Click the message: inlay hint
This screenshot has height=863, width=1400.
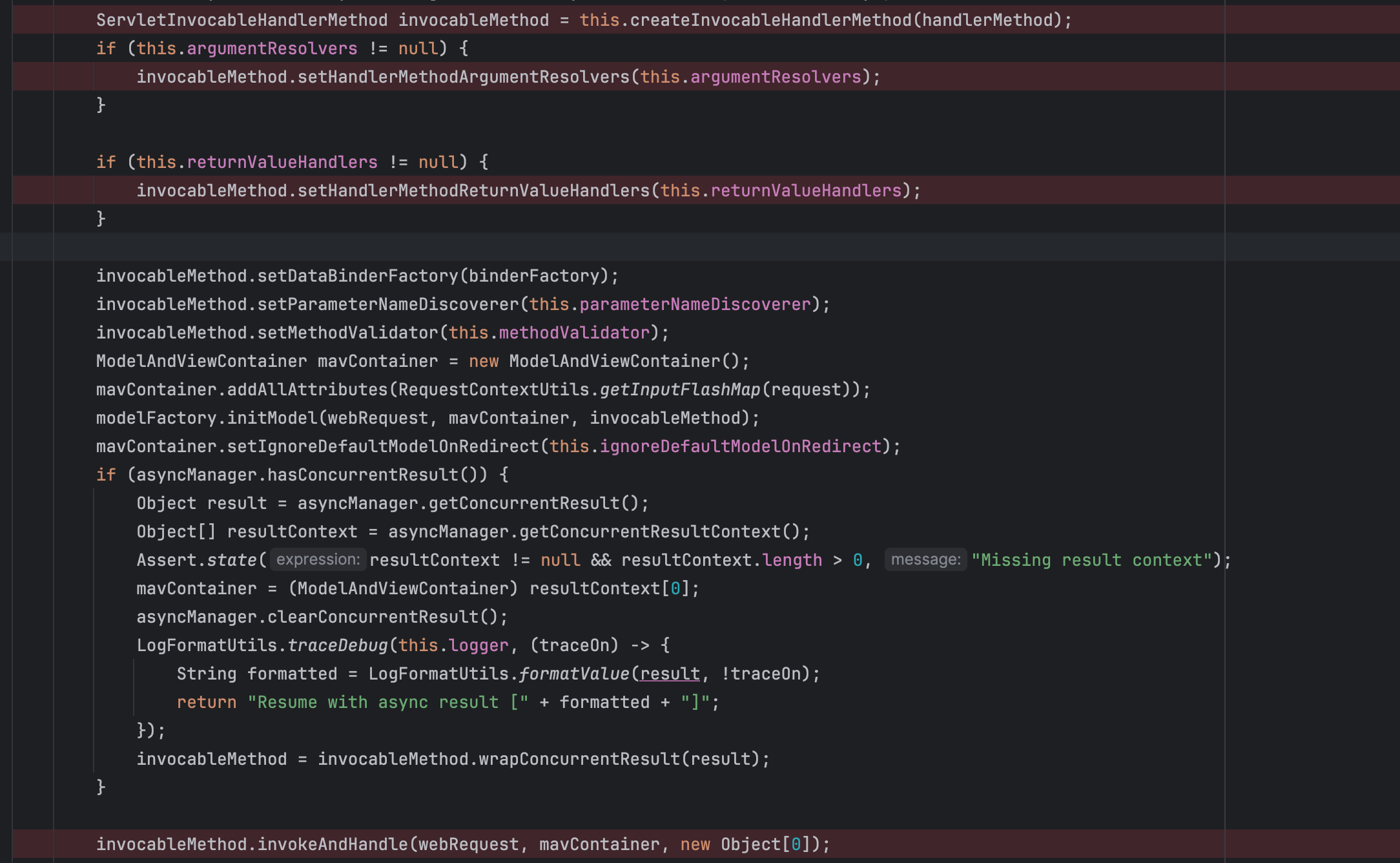pyautogui.click(x=925, y=559)
